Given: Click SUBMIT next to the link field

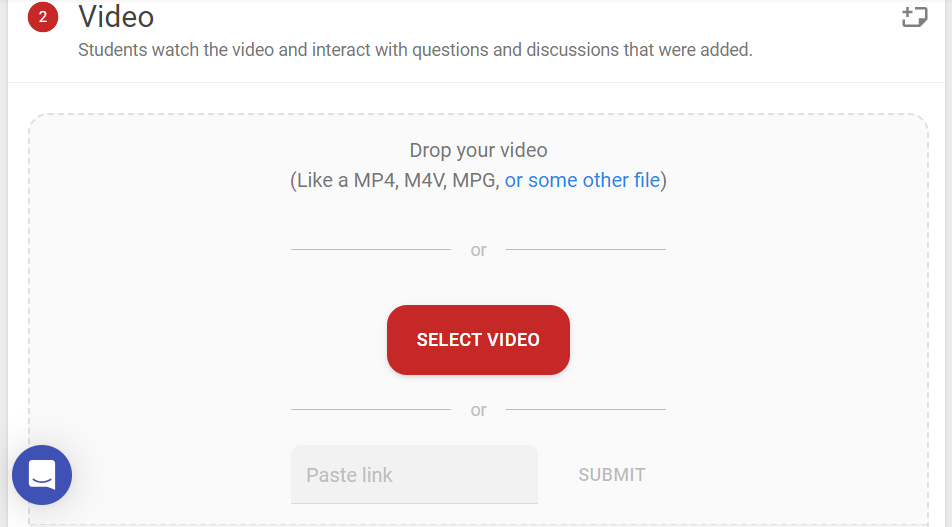Looking at the screenshot, I should coord(611,475).
